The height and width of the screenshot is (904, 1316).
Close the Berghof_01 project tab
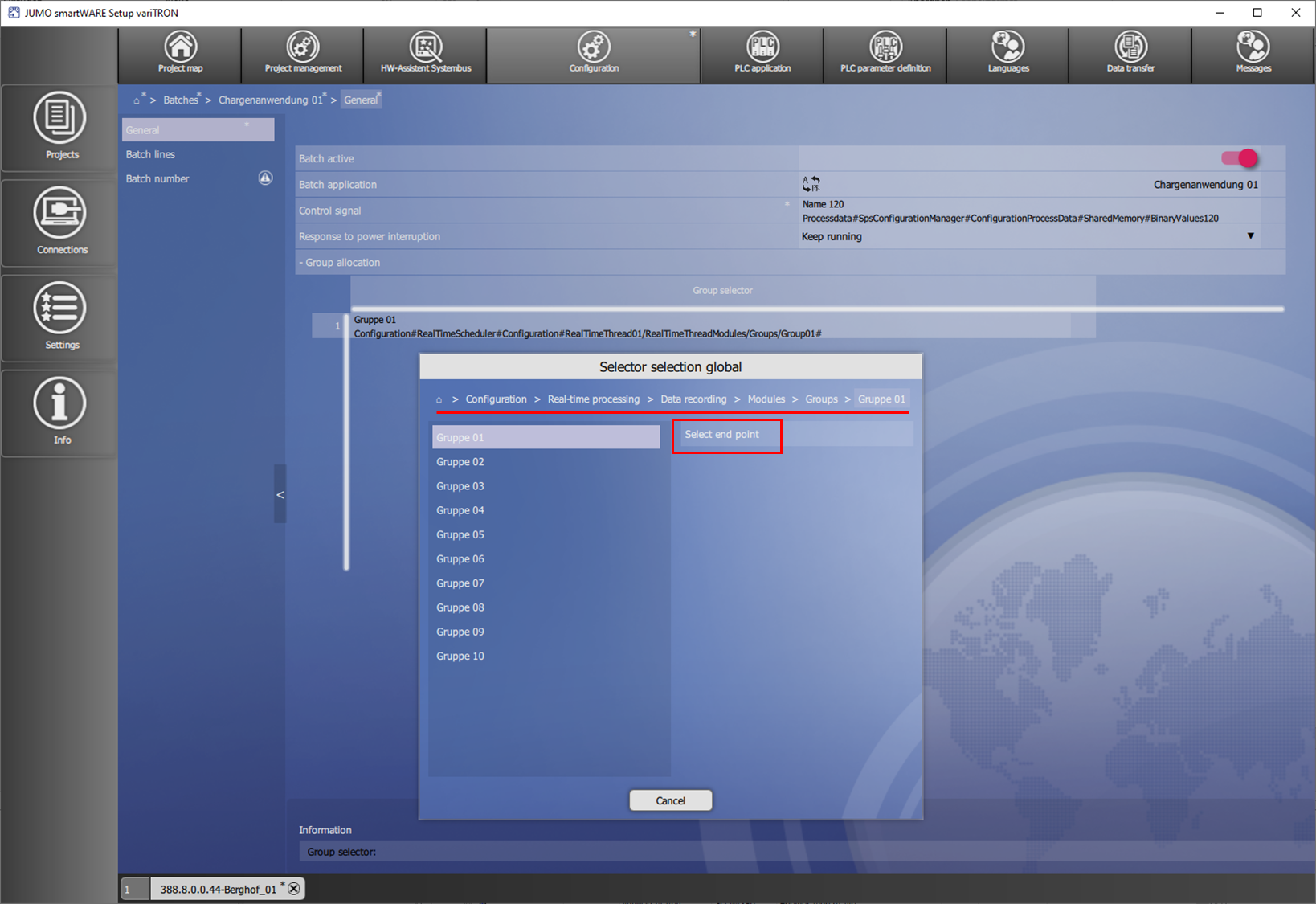click(x=295, y=889)
